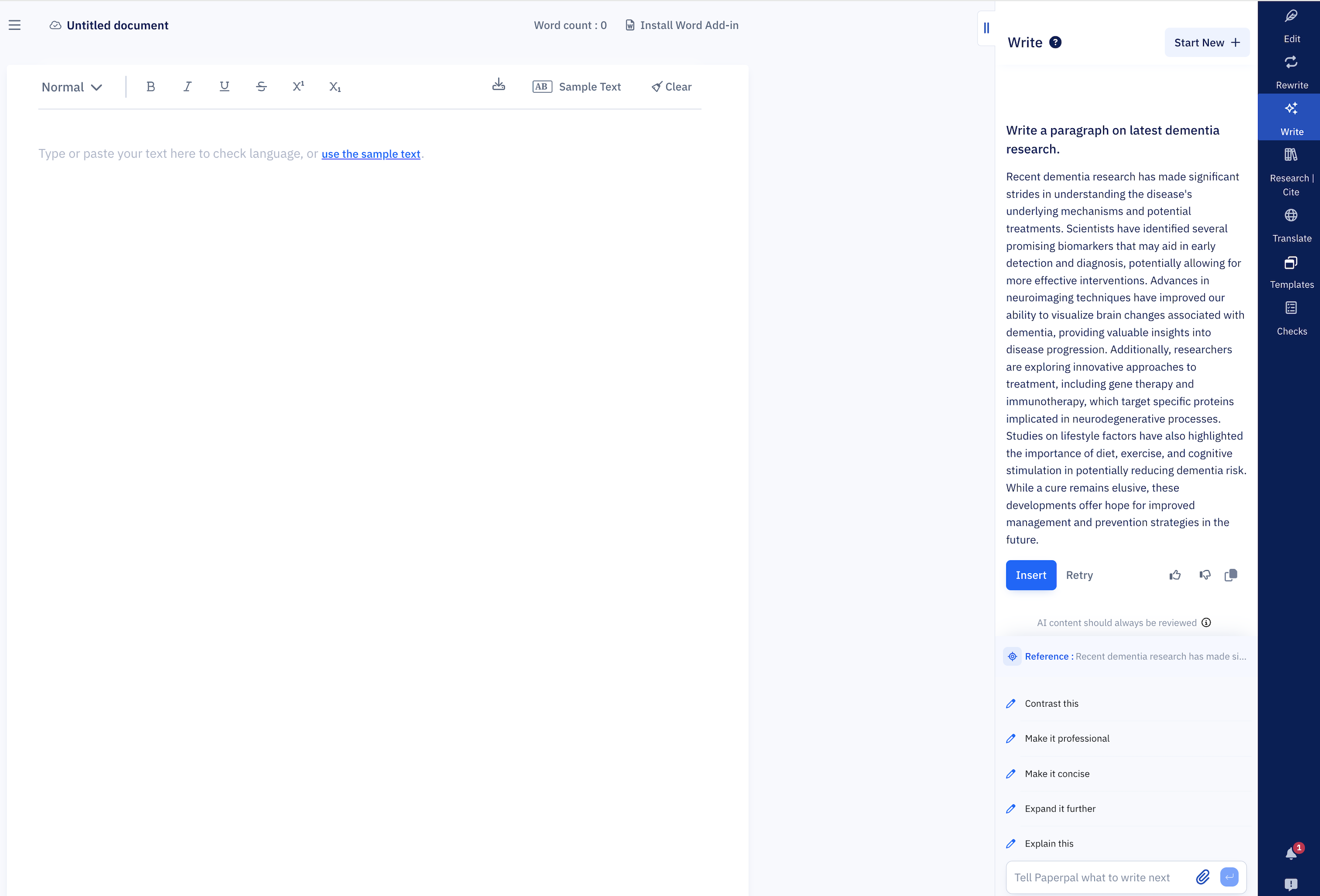Click the Untitled document title

pyautogui.click(x=117, y=25)
